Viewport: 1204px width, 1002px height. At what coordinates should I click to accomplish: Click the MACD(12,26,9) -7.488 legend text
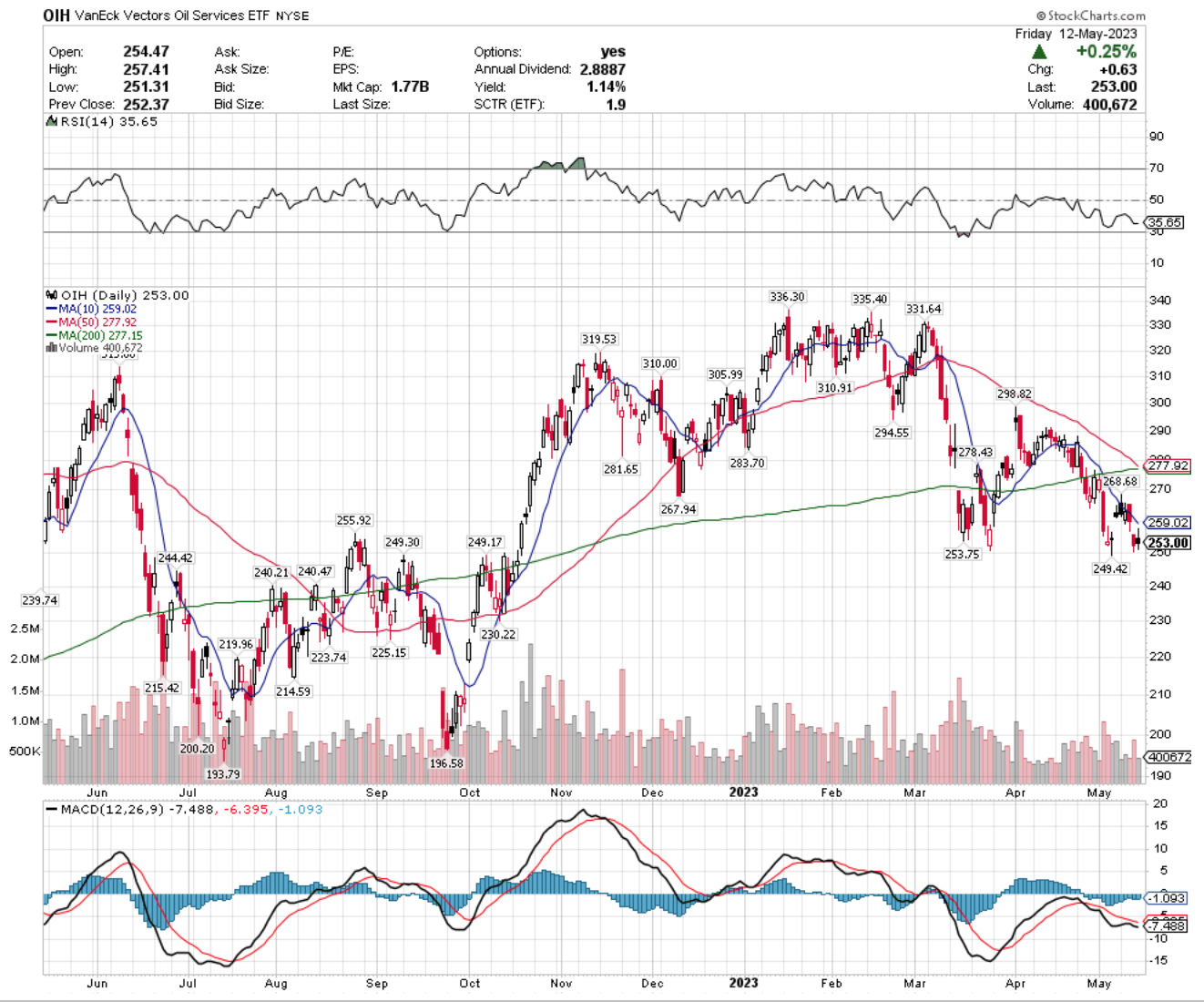(136, 810)
